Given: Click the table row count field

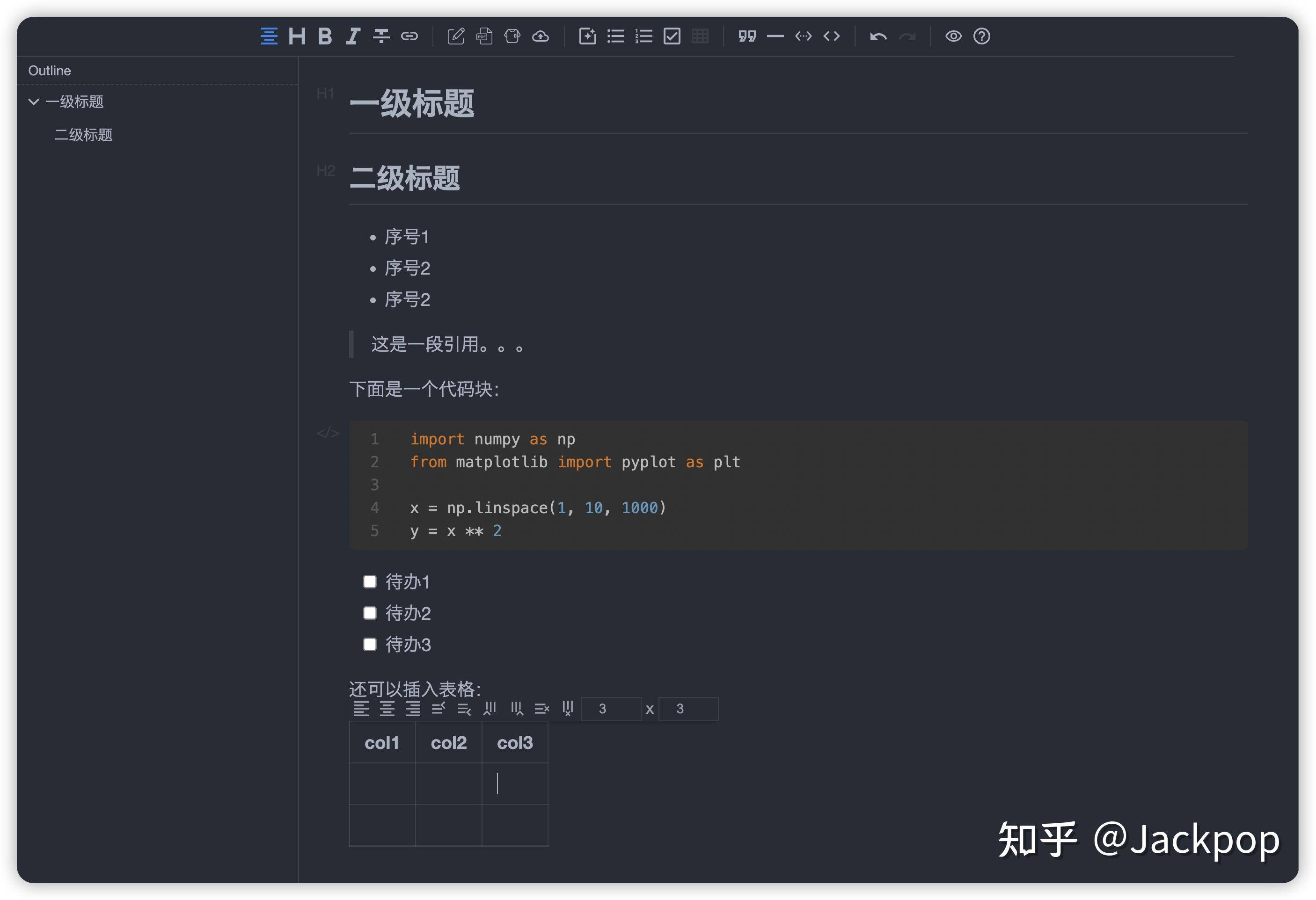Looking at the screenshot, I should pyautogui.click(x=611, y=709).
